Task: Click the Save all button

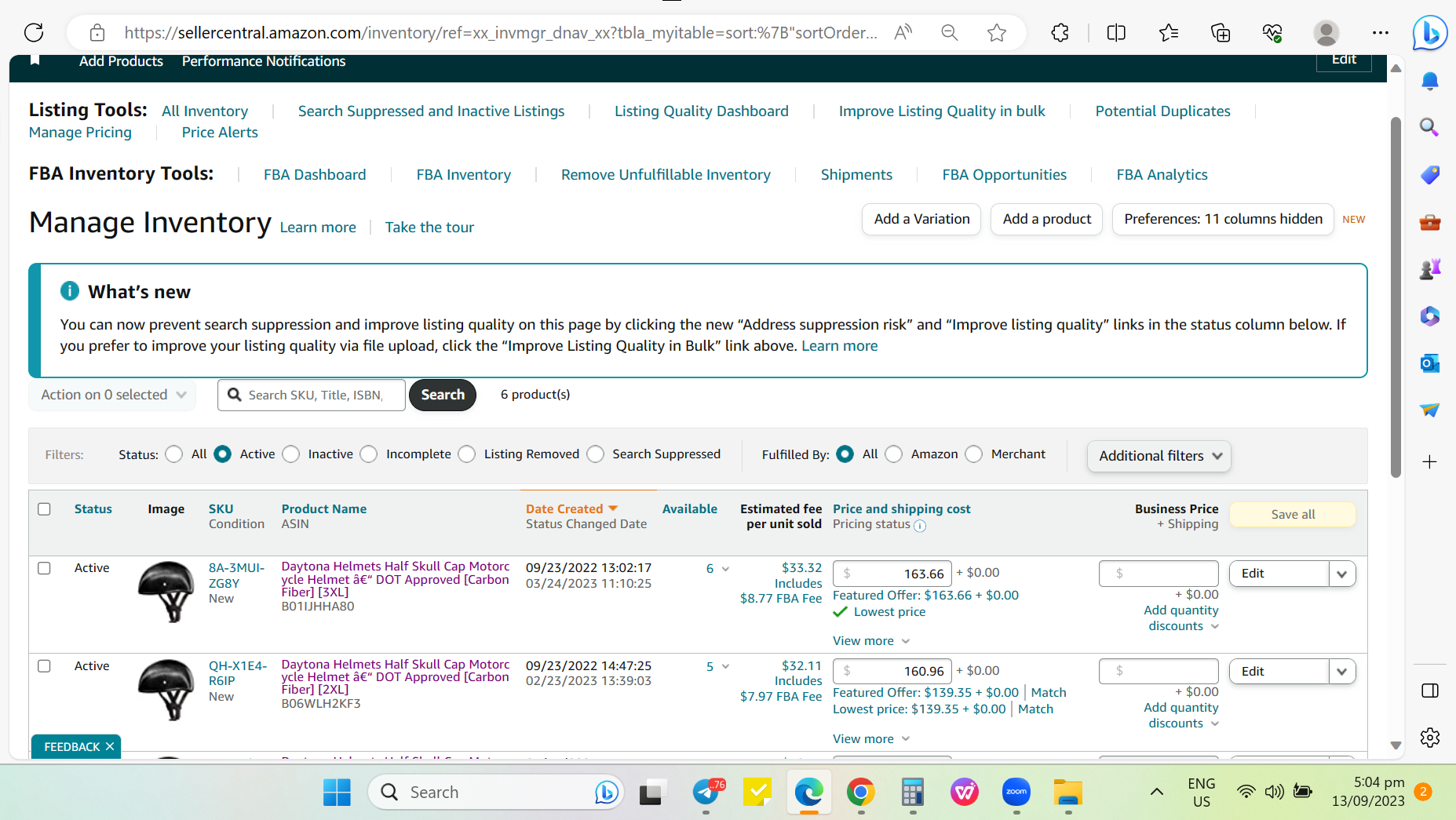Action: [x=1293, y=515]
